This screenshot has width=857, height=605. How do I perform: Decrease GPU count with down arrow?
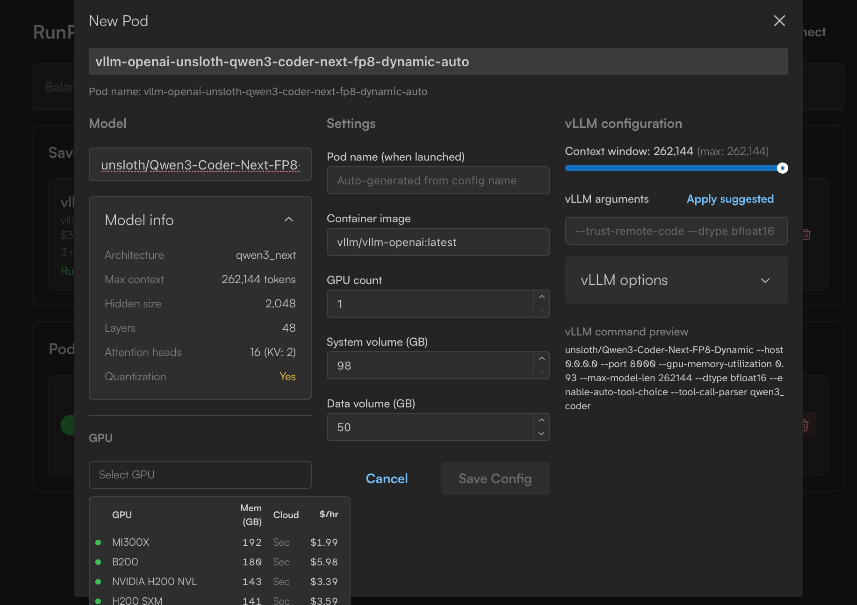542,310
